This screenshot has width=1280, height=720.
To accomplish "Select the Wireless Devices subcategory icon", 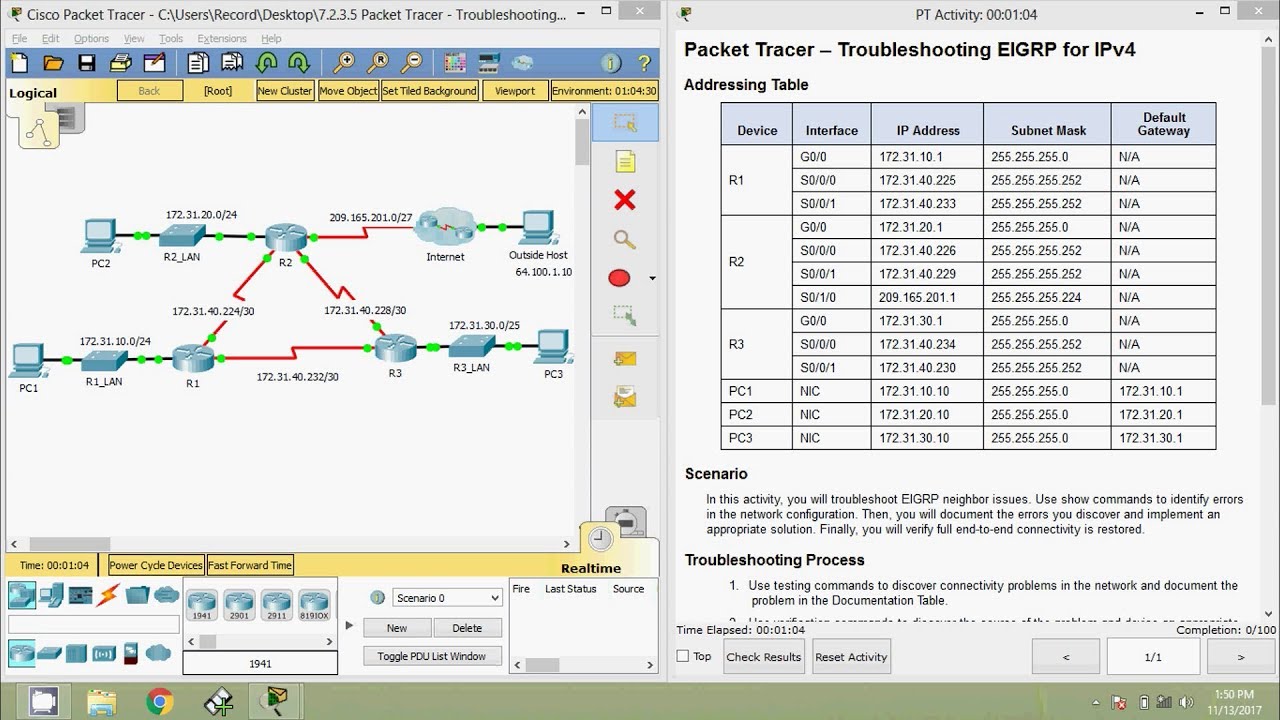I will [104, 654].
